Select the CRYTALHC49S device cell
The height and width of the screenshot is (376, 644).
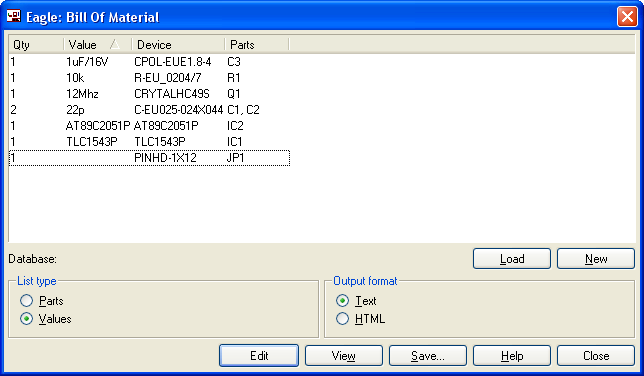[172, 94]
